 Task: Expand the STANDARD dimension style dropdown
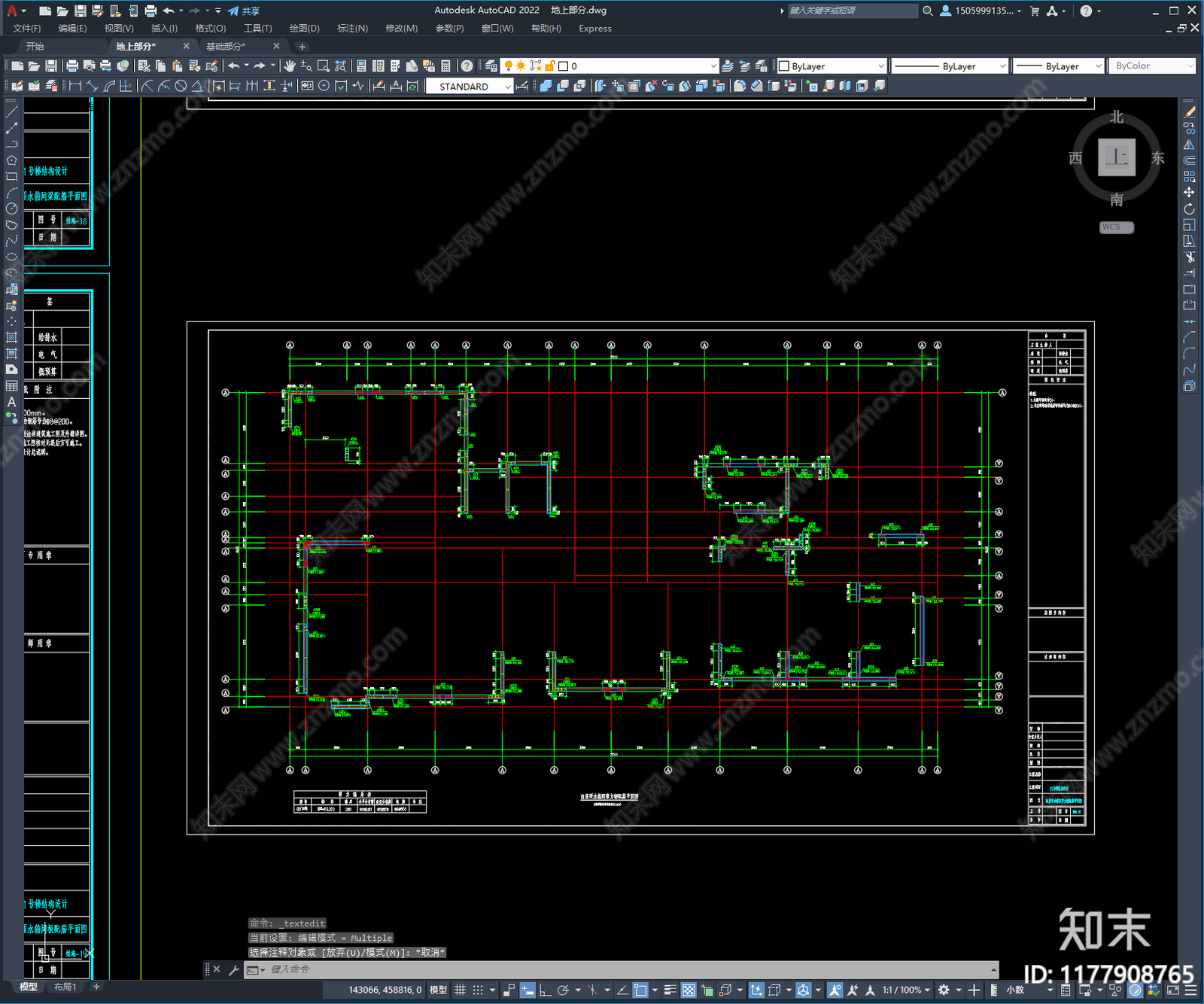[x=470, y=87]
